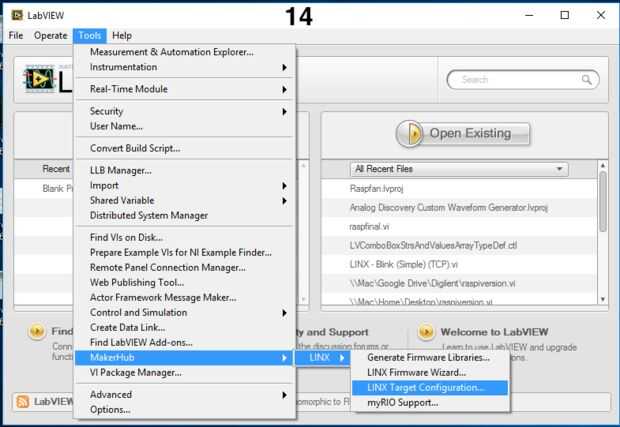Open recent file raspfinal.vi
This screenshot has width=620, height=427.
point(369,227)
